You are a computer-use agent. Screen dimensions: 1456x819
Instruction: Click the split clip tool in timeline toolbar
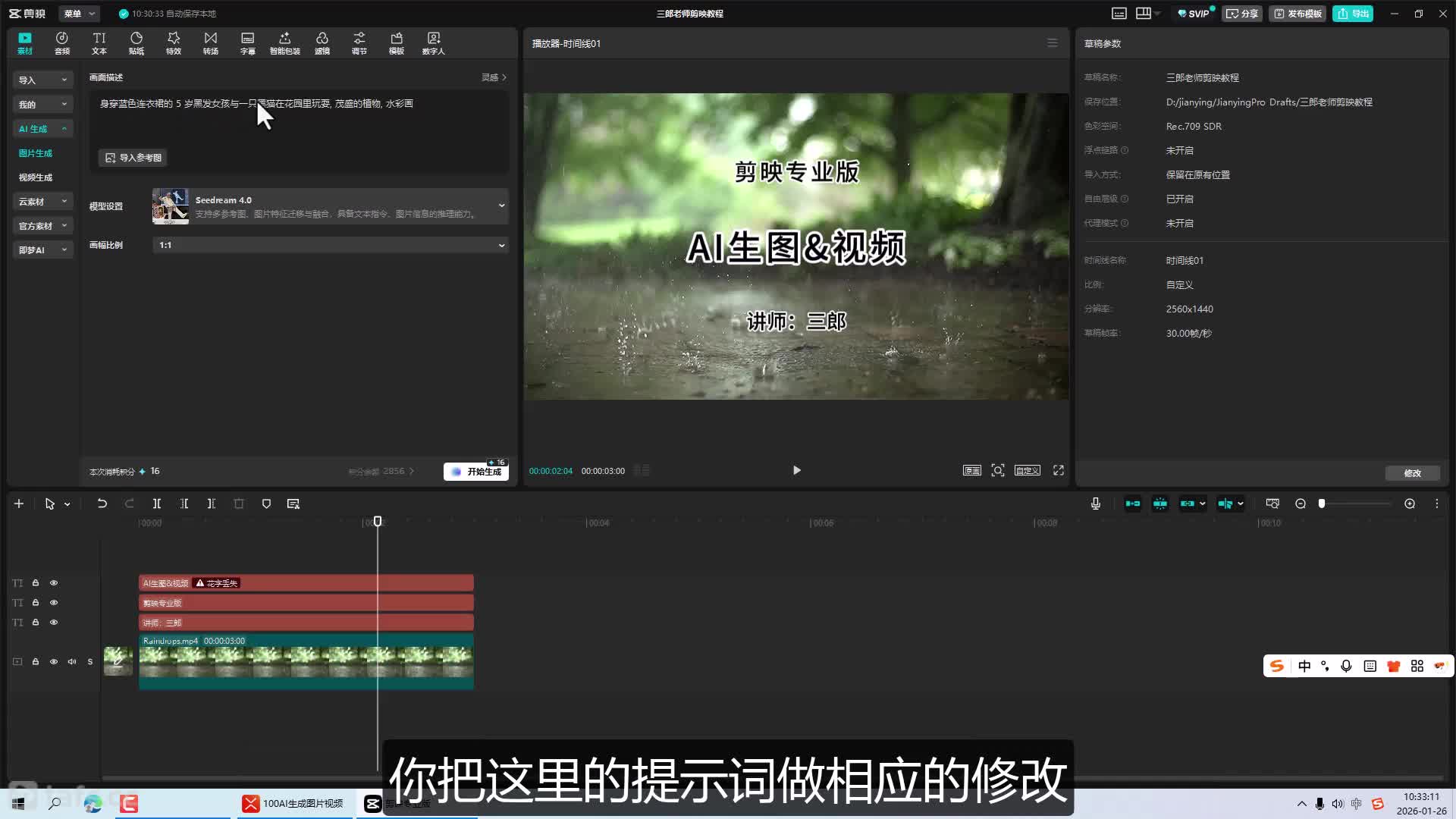(x=157, y=504)
